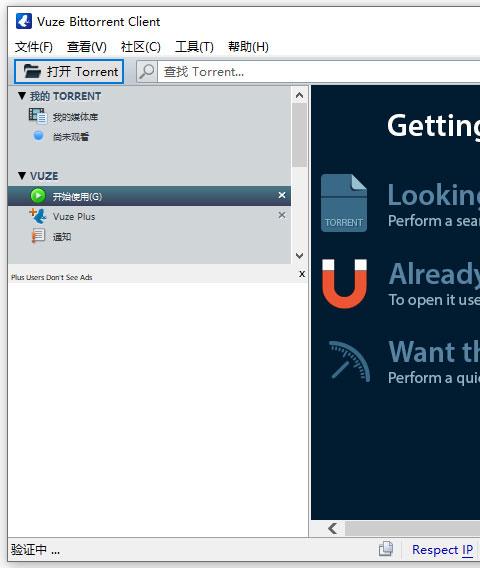Close the Vuze Plus sidebar entry
The width and height of the screenshot is (480, 568).
(x=282, y=215)
